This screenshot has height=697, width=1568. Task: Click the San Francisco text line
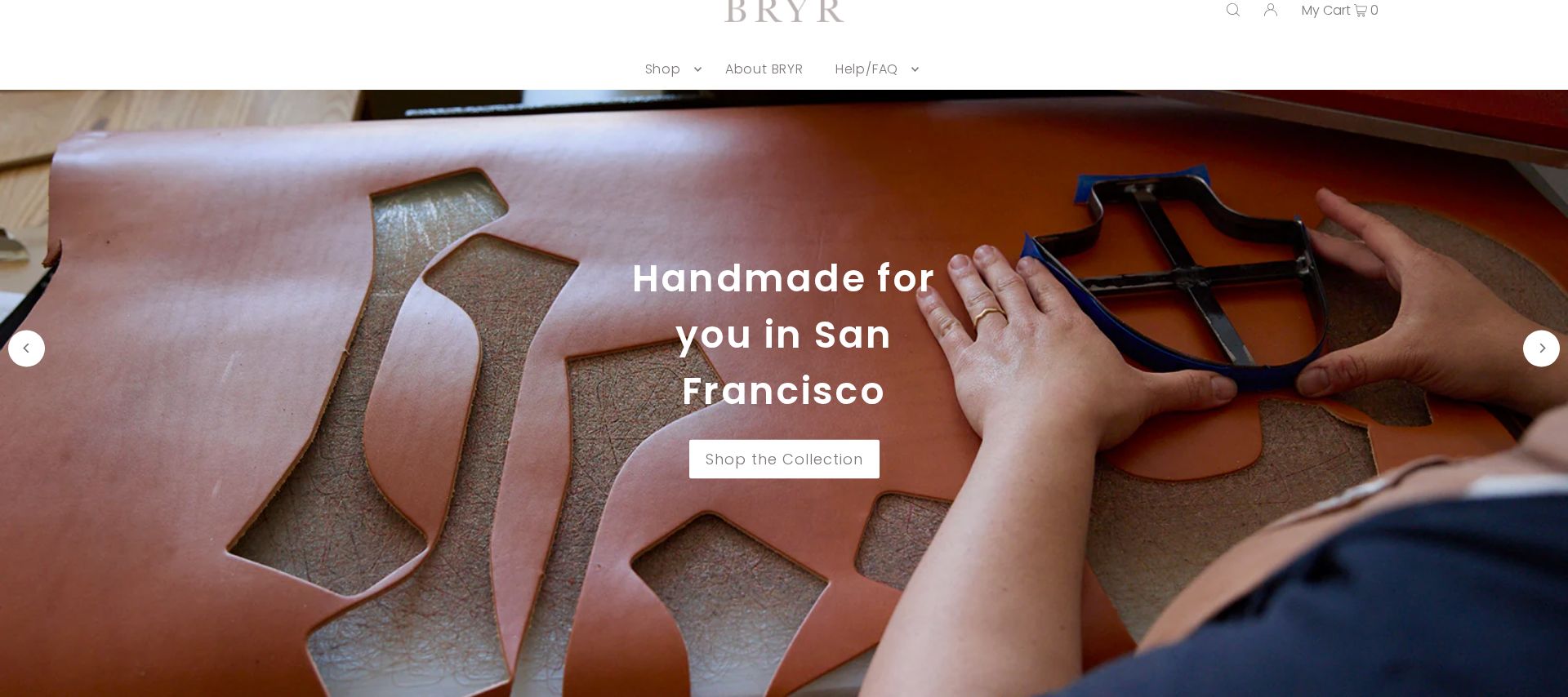coord(784,362)
